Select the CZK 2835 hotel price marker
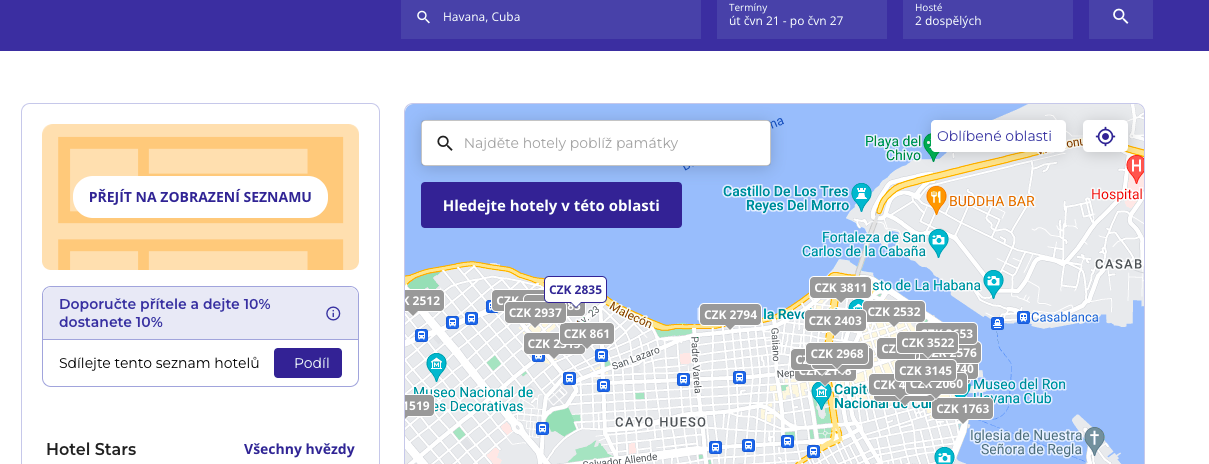Image resolution: width=1209 pixels, height=464 pixels. (x=575, y=290)
